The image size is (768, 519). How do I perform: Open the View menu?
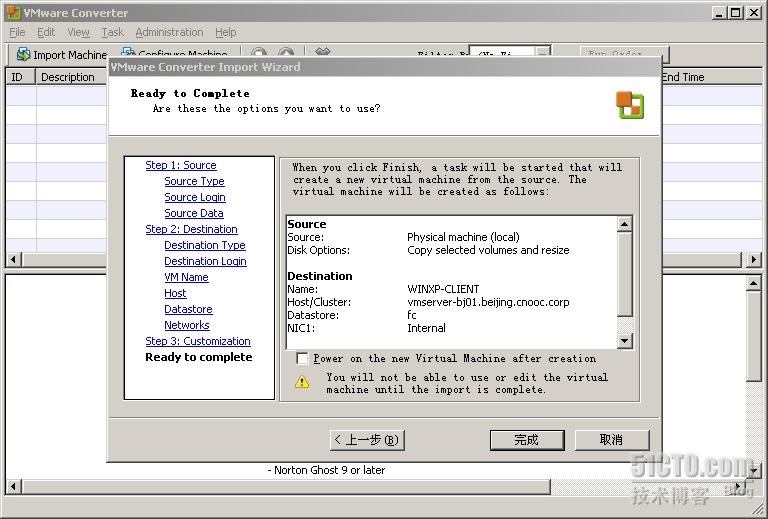coord(78,32)
